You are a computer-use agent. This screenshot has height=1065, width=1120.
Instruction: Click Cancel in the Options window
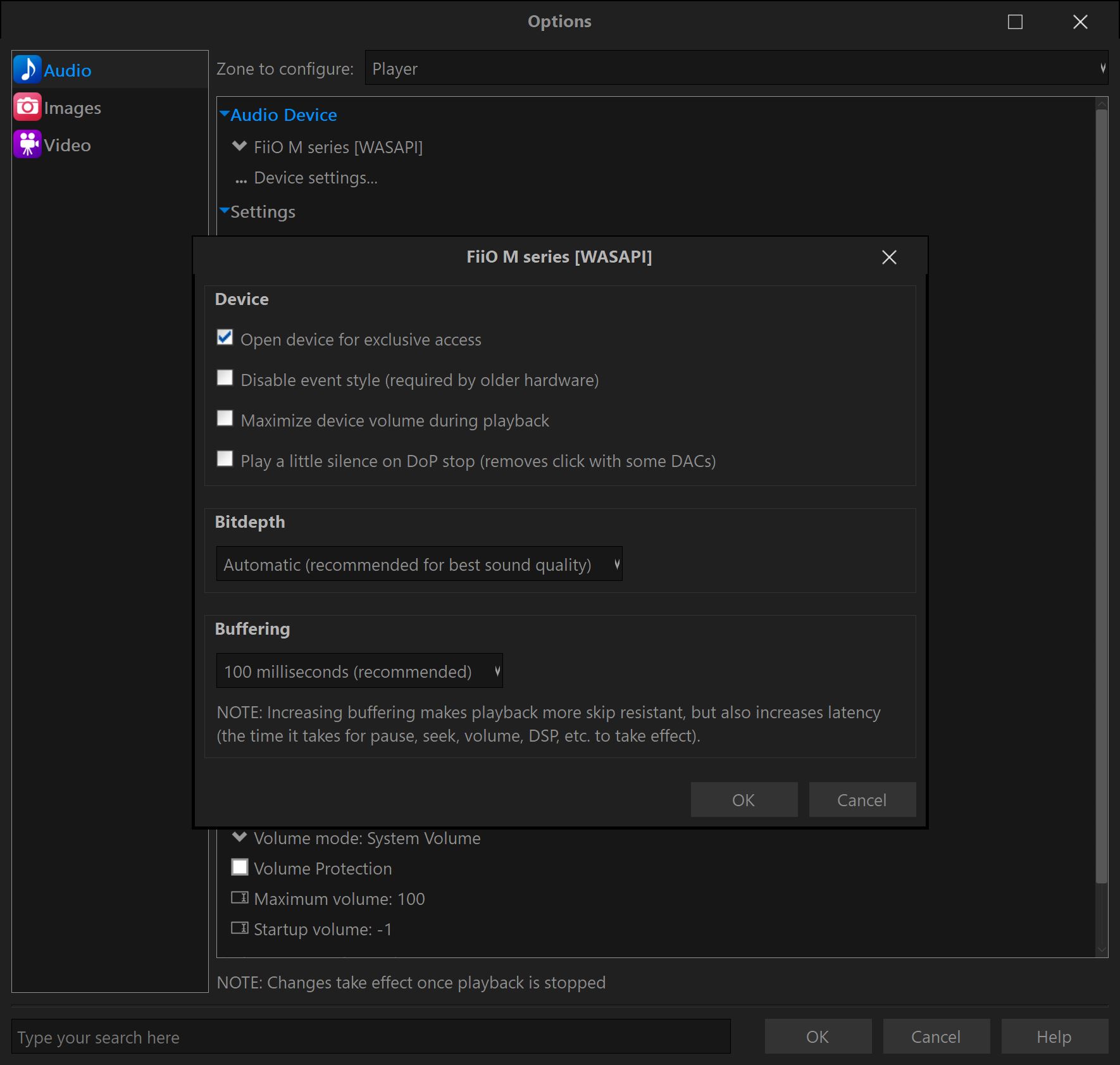tap(936, 1037)
